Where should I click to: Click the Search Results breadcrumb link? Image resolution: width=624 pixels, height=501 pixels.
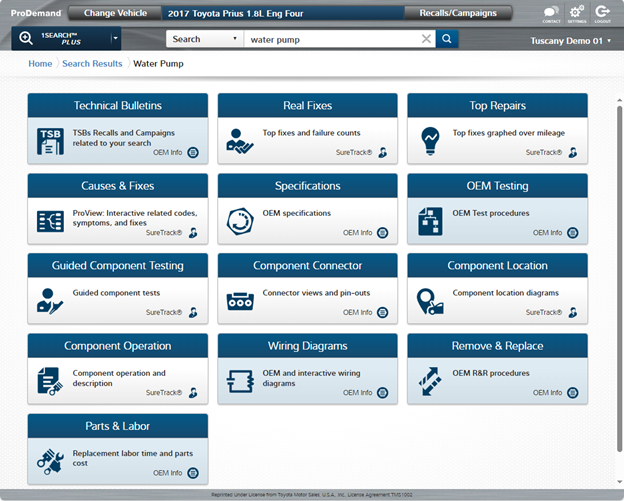(x=92, y=64)
